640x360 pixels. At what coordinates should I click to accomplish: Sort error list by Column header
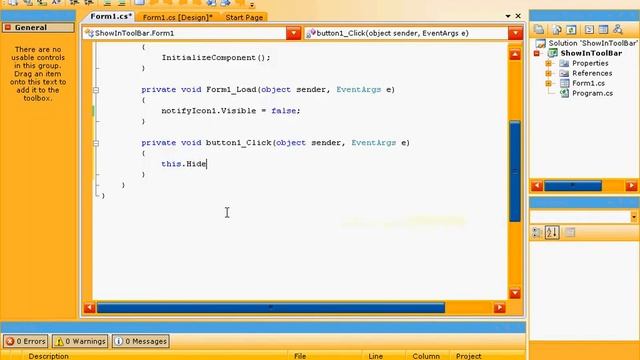click(x=427, y=356)
